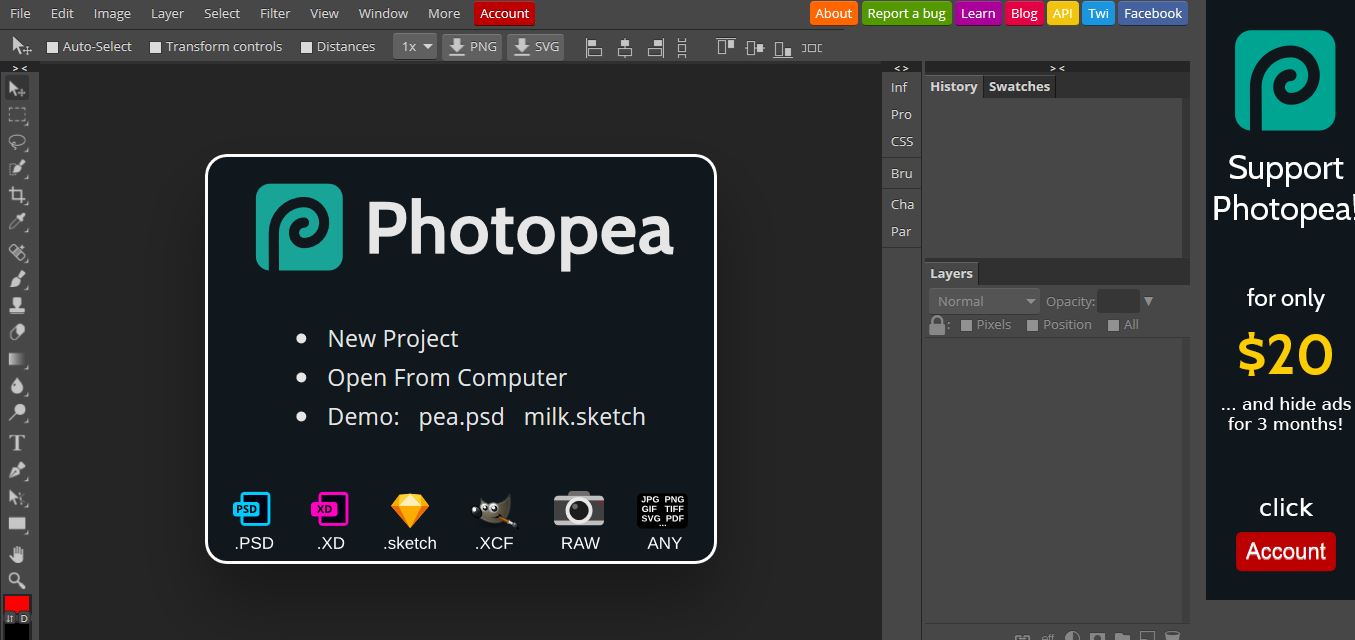Toggle the lock Position checkbox

[1033, 325]
